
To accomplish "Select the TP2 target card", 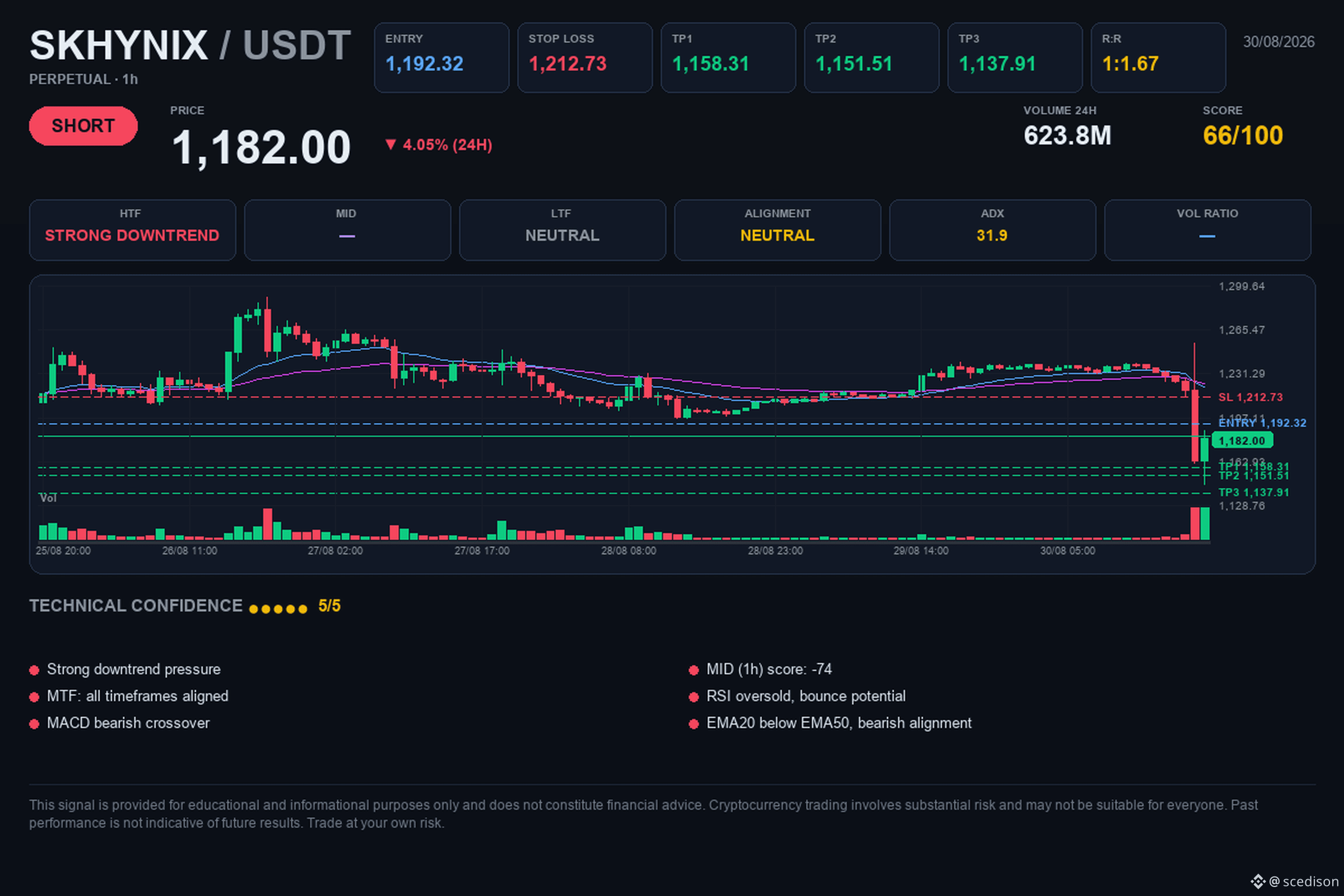I will point(871,58).
